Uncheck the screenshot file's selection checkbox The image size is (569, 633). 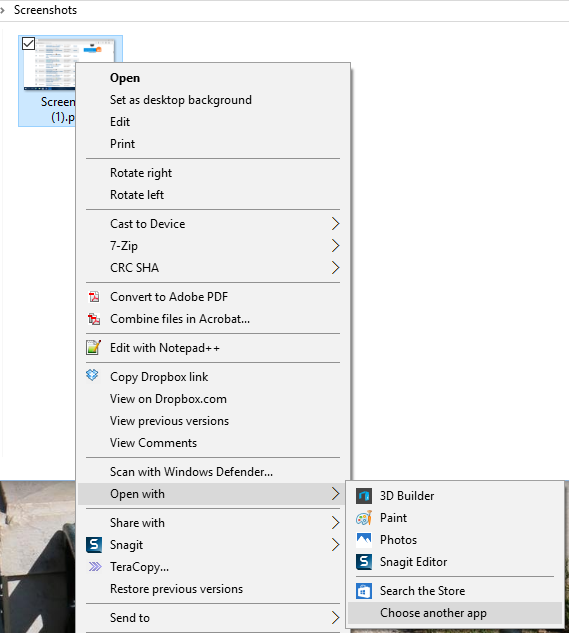click(28, 43)
